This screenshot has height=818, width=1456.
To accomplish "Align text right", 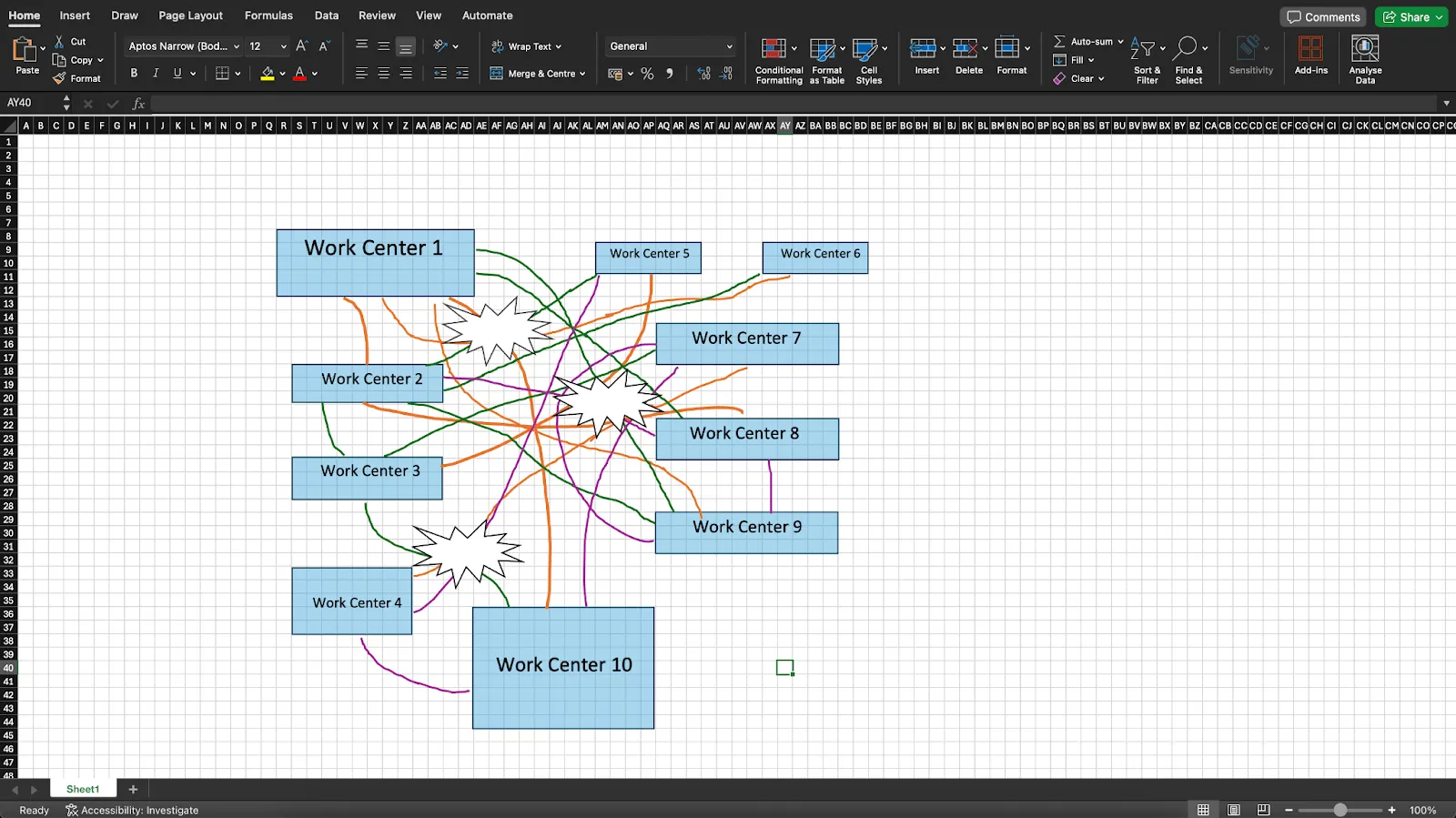I will point(406,74).
